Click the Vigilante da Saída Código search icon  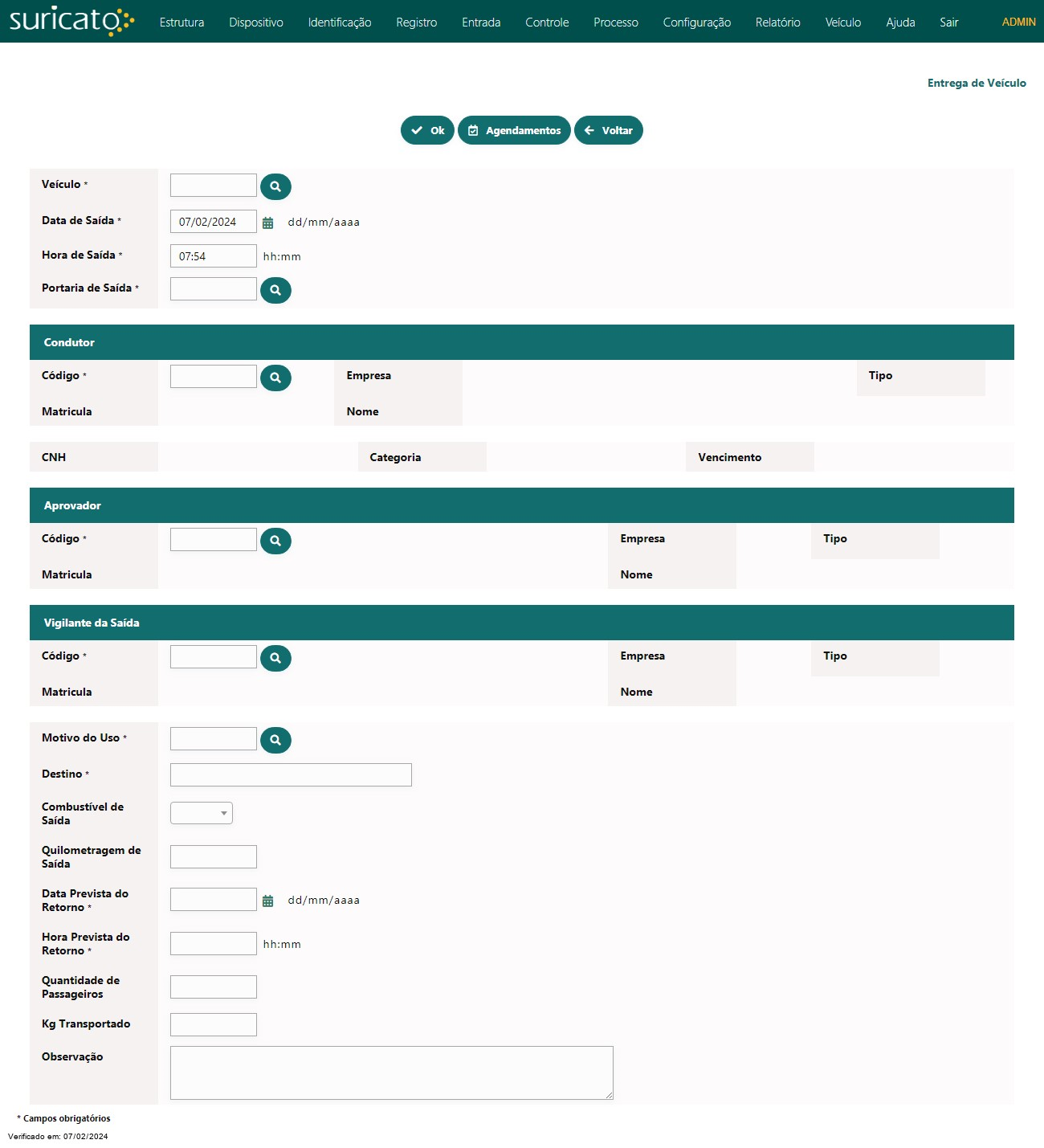click(275, 658)
